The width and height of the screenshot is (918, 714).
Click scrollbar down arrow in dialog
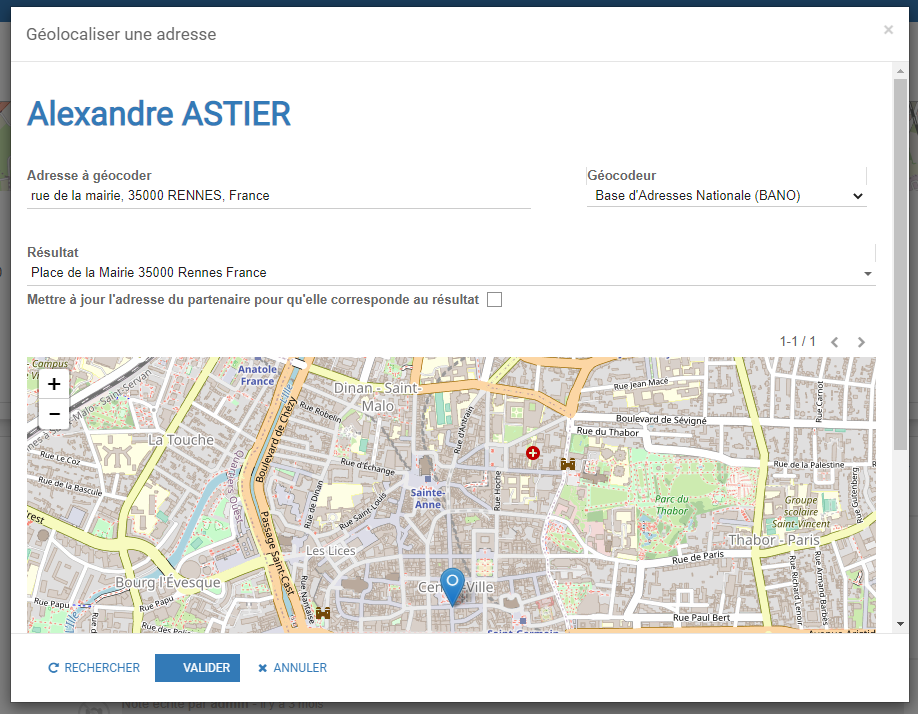click(900, 624)
